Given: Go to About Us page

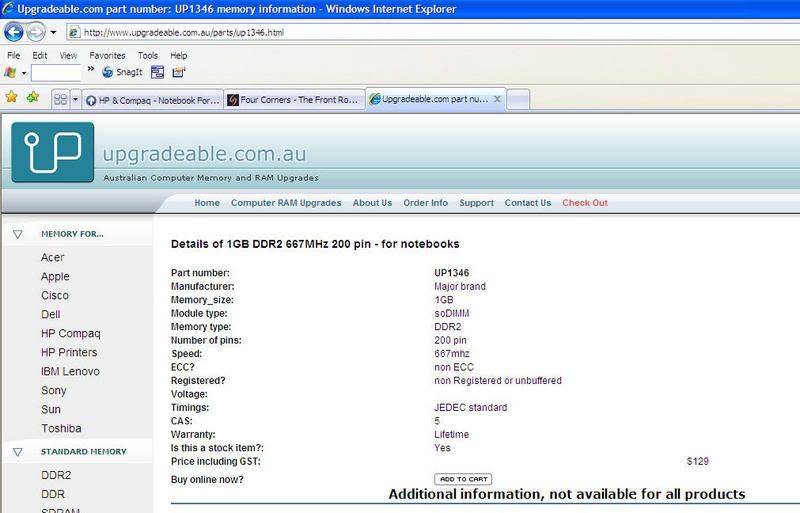Looking at the screenshot, I should point(372,203).
